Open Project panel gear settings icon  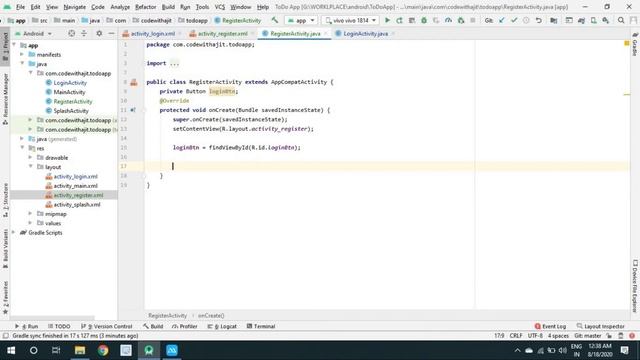tap(99, 33)
